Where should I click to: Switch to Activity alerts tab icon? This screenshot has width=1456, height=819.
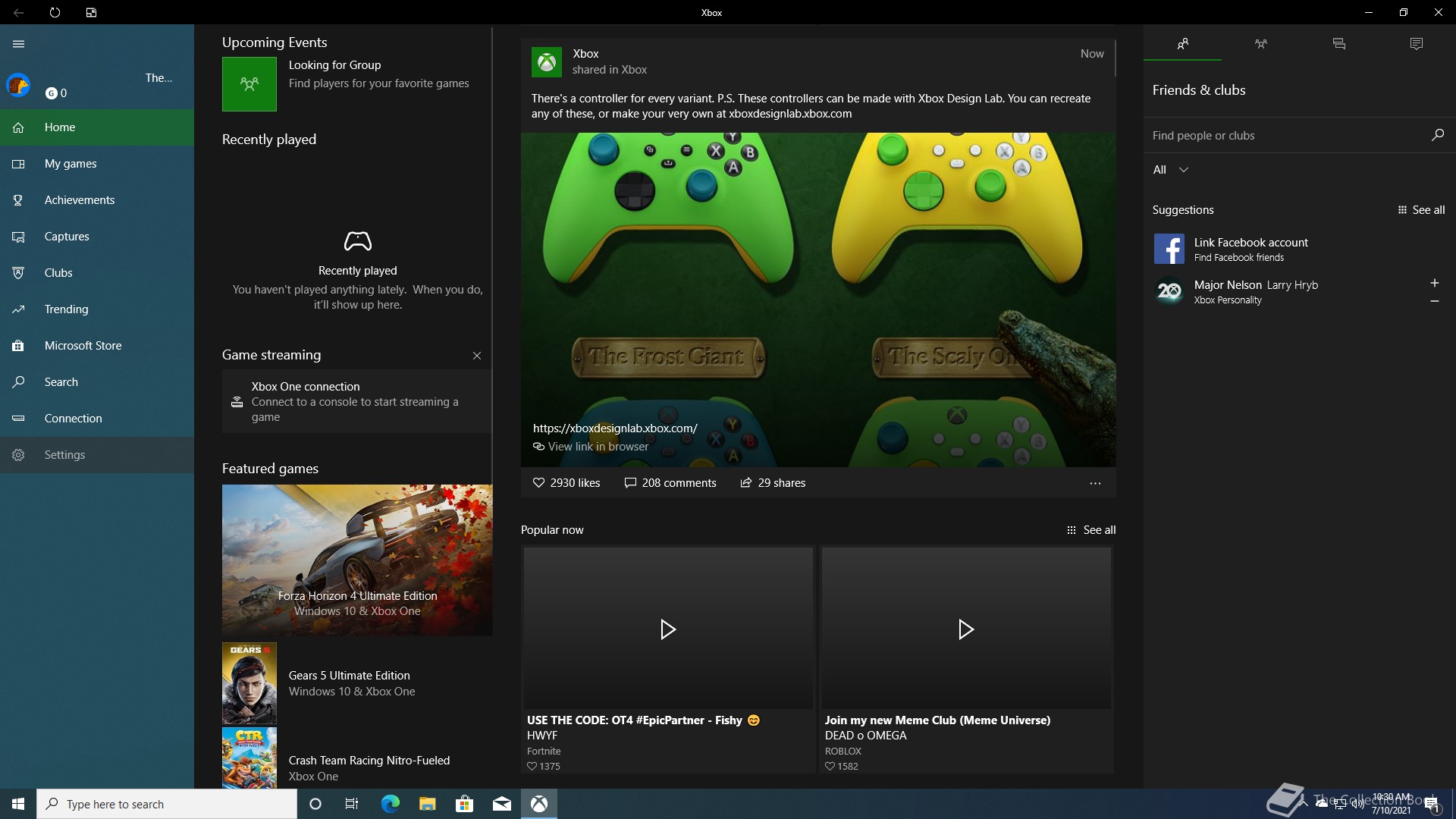(1417, 44)
